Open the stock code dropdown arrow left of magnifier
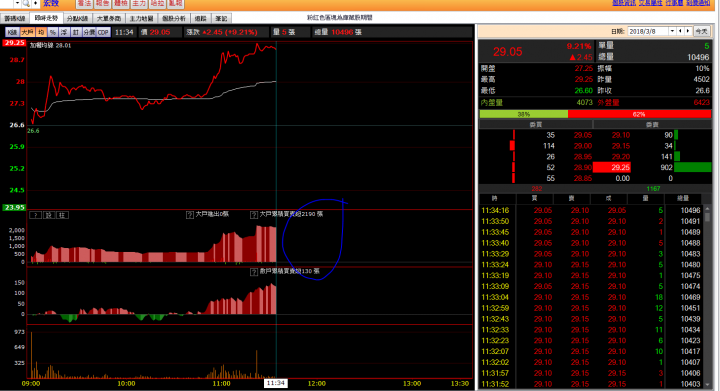Screen dimensions: 720x391 tap(17, 3)
